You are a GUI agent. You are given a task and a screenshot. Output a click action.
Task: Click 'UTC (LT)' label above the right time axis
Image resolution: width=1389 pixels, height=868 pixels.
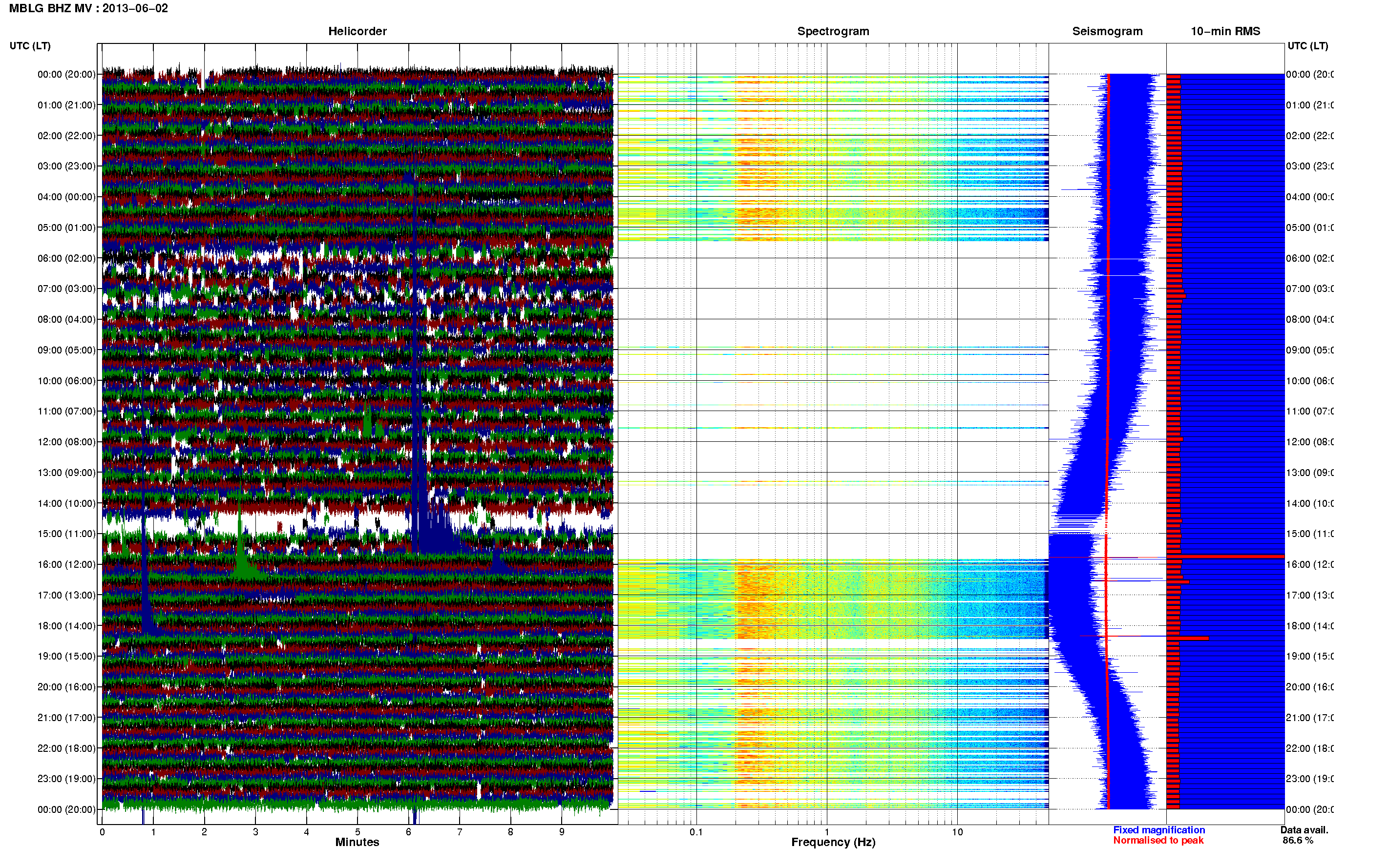coord(1307,46)
